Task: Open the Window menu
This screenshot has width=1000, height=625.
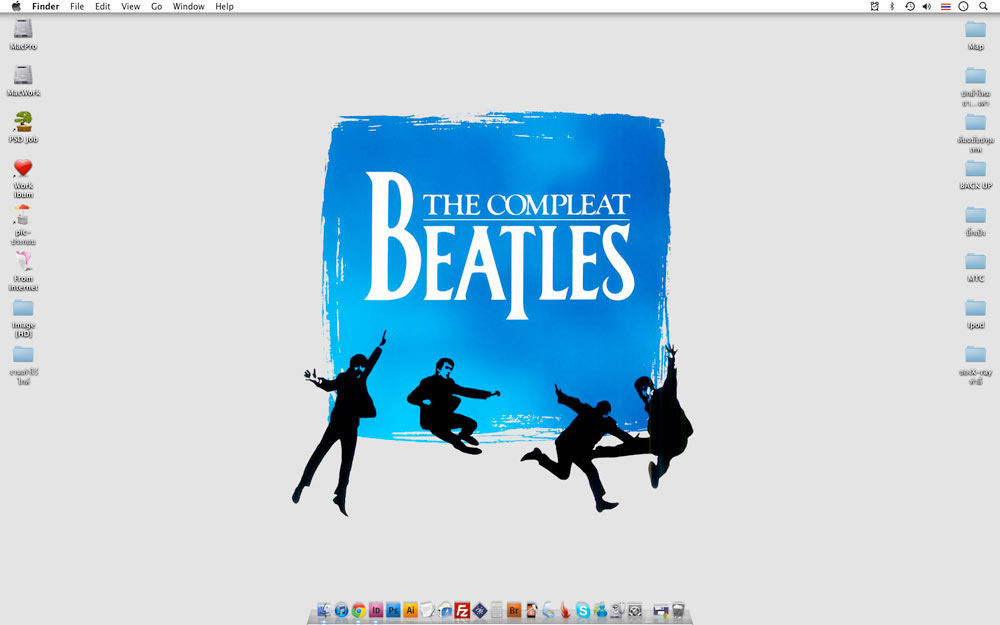Action: [189, 6]
